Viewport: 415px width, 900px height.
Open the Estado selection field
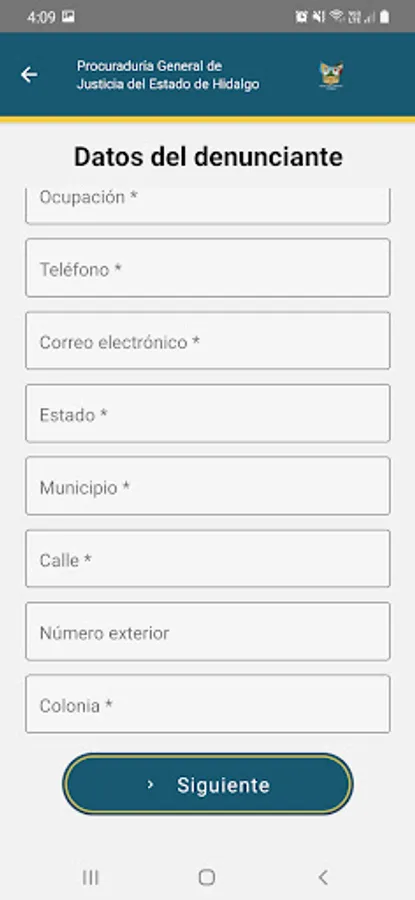(208, 413)
